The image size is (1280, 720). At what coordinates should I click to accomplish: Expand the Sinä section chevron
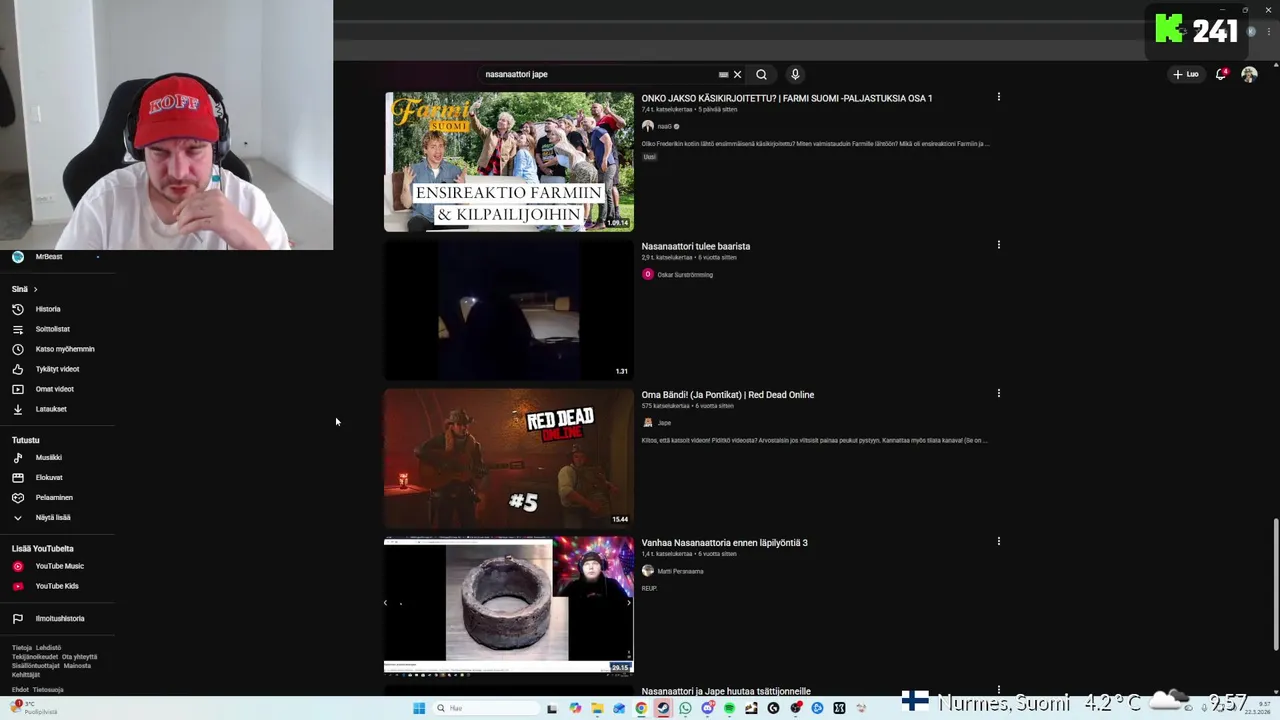pyautogui.click(x=35, y=289)
